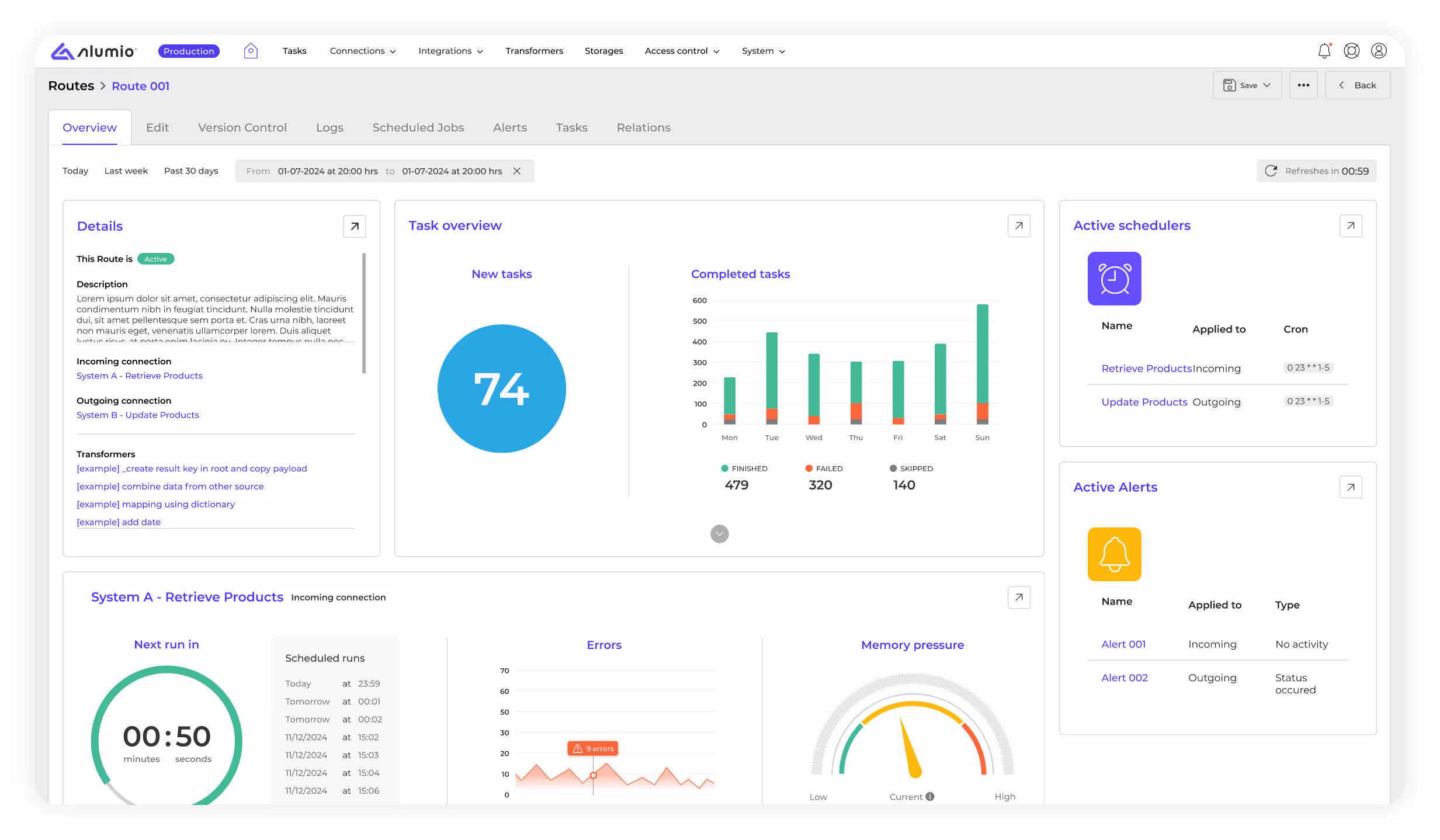Open the user profile icon
The width and height of the screenshot is (1440, 840).
[x=1379, y=51]
